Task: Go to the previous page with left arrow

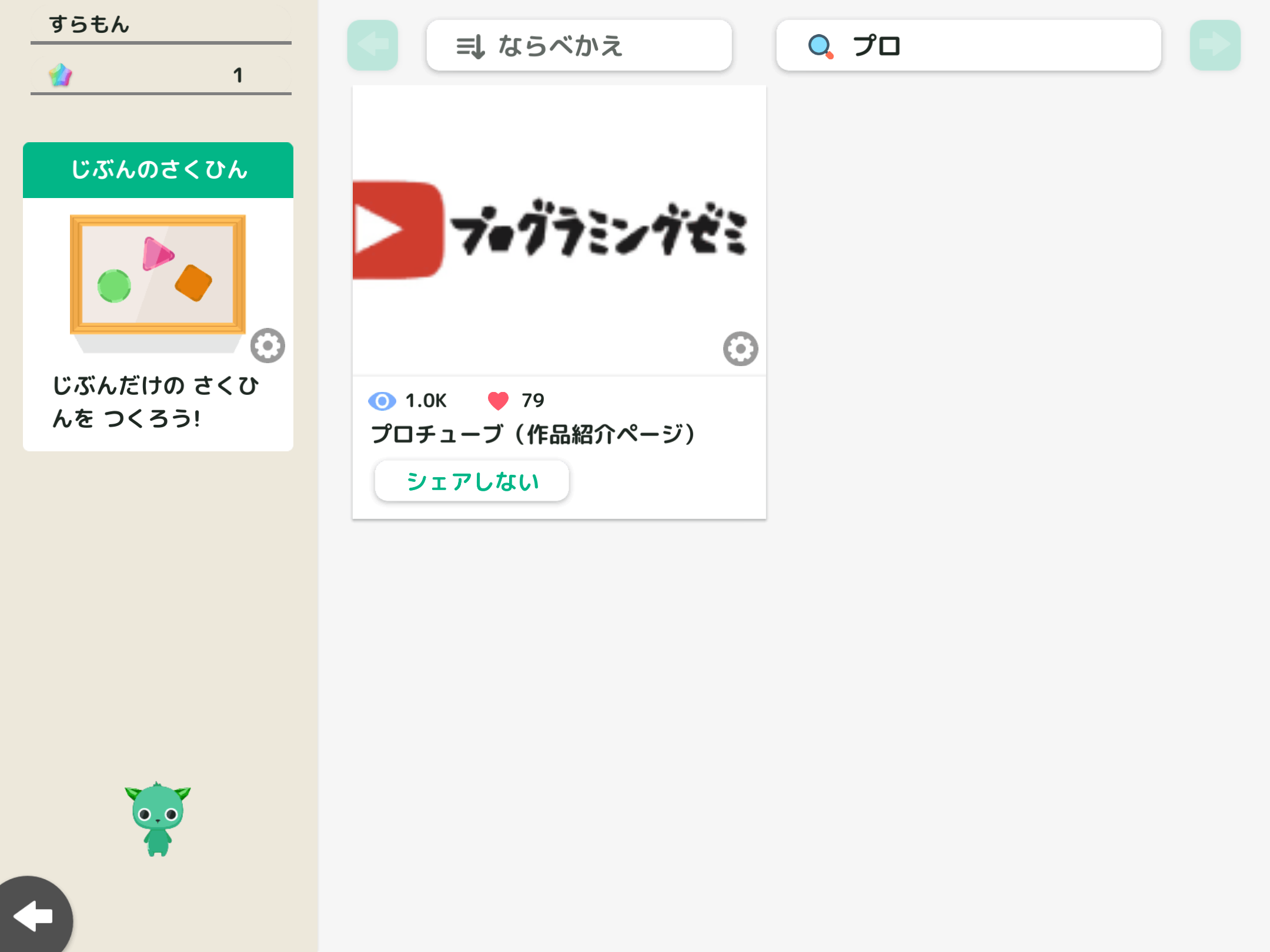Action: point(372,45)
